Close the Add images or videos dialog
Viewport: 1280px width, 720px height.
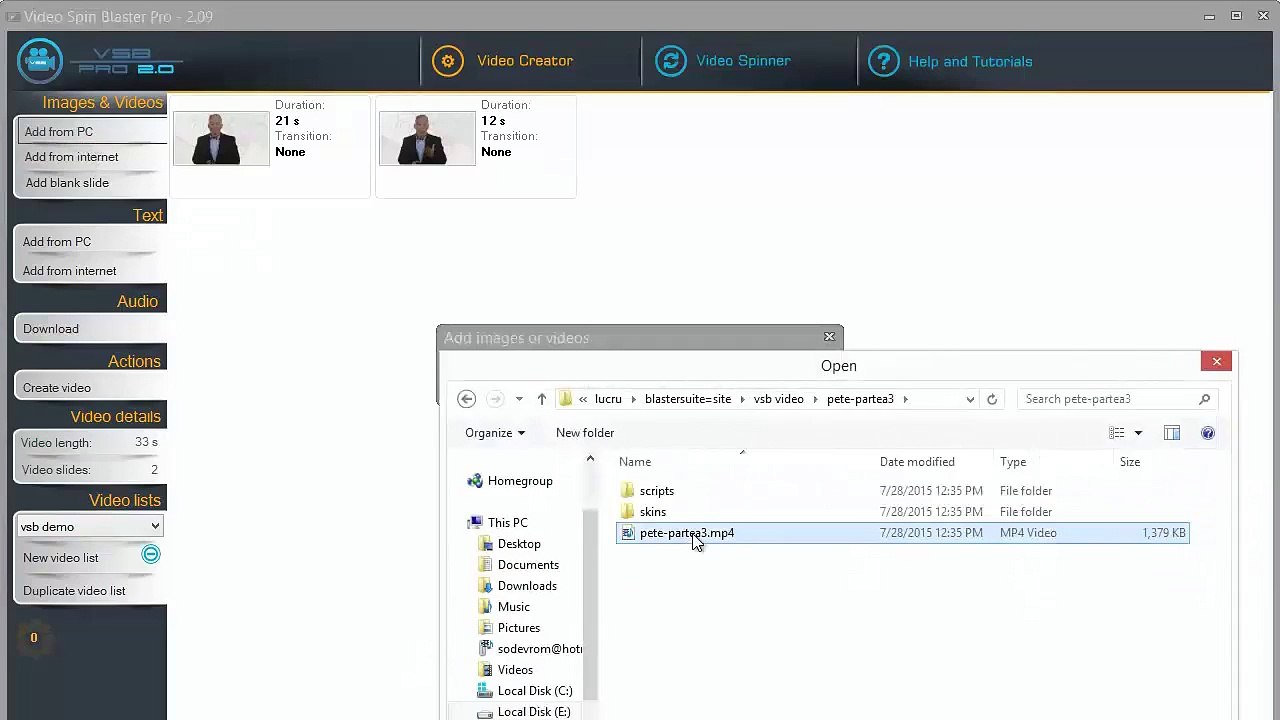(829, 337)
